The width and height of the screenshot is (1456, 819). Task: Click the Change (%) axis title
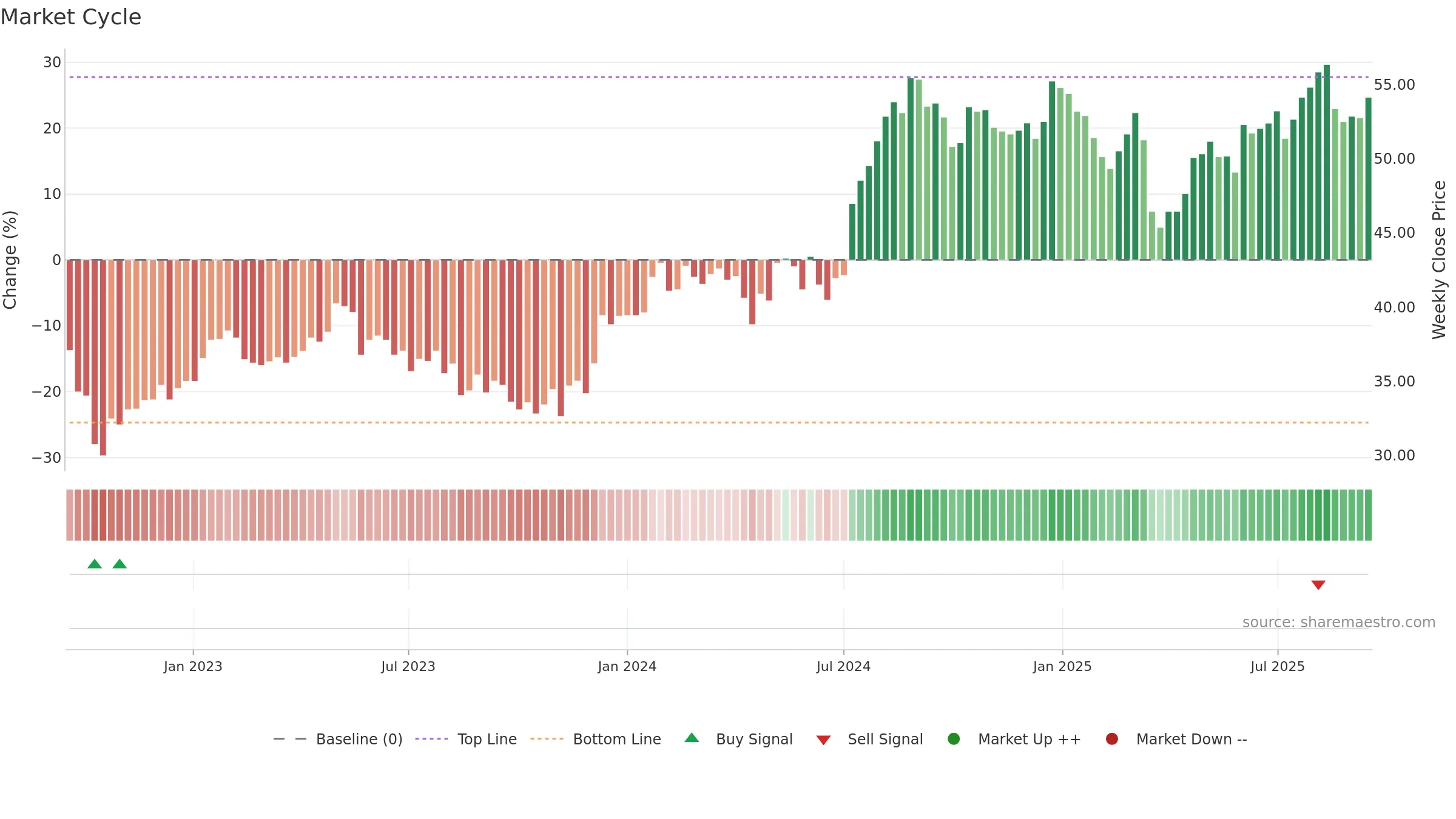[x=10, y=260]
